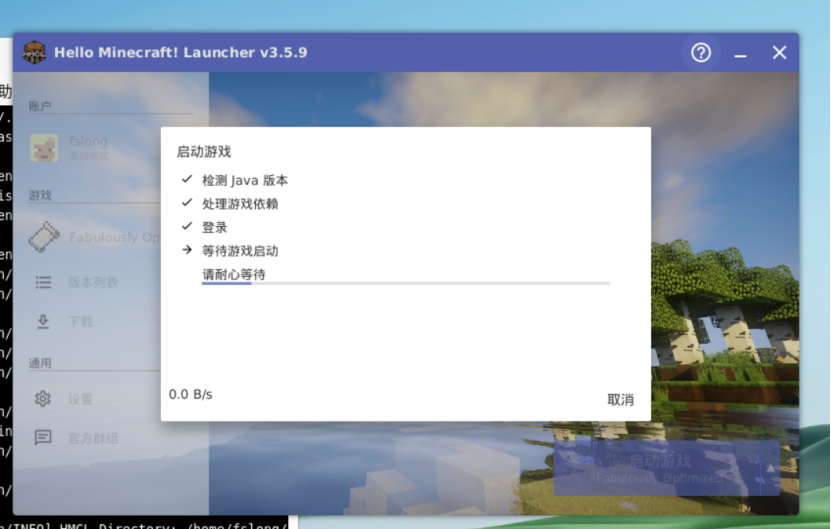Open the Fabulously Optimized game entry icon
Image resolution: width=831 pixels, height=529 pixels.
[45, 236]
